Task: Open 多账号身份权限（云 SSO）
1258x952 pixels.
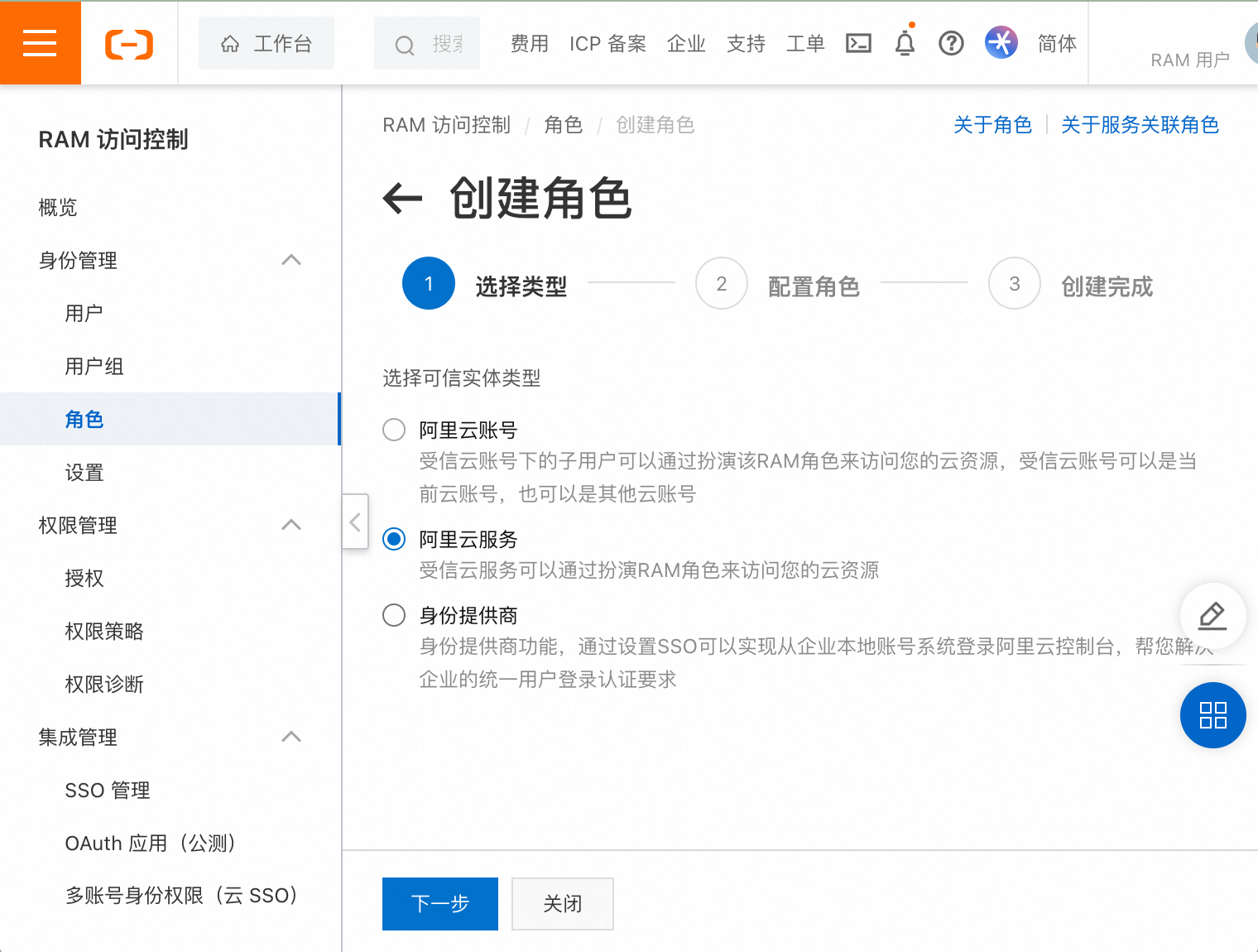Action: (181, 895)
